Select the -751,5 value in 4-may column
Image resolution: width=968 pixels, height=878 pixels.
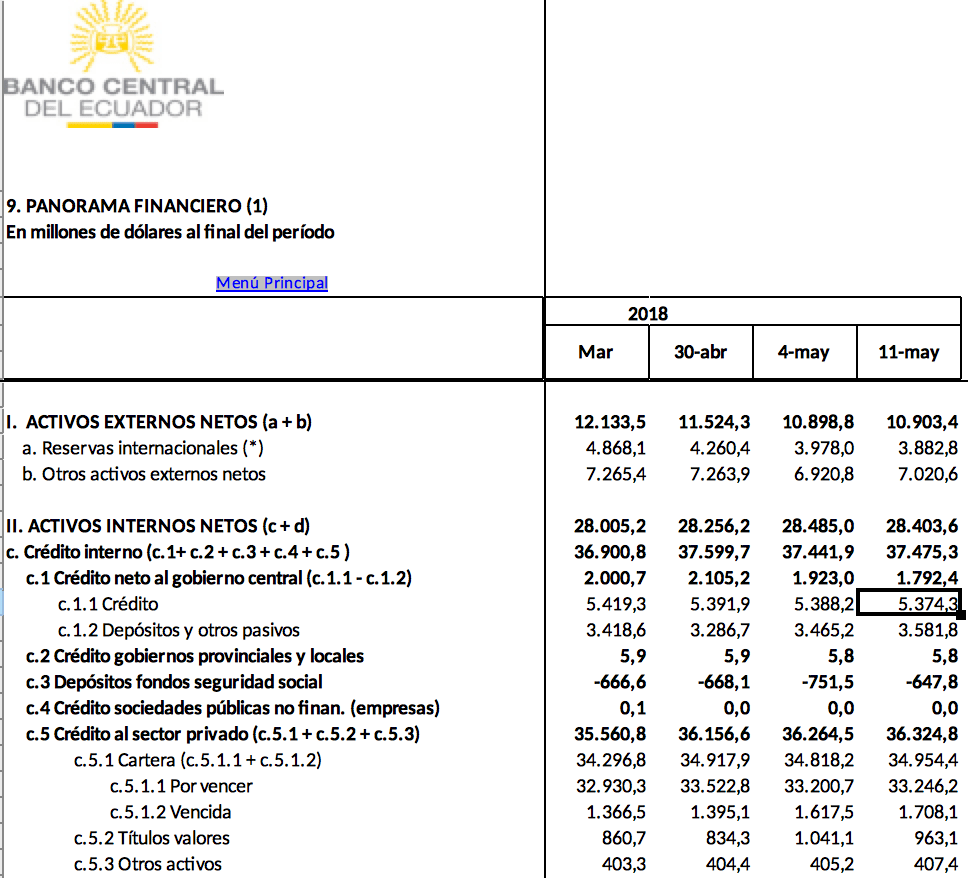click(x=824, y=682)
